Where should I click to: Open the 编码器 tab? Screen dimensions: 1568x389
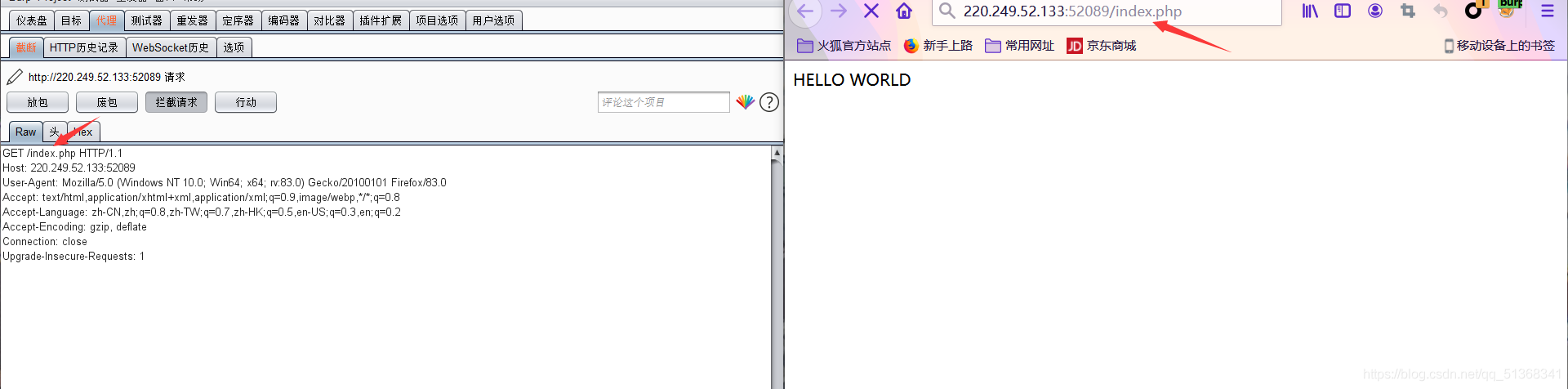(284, 20)
